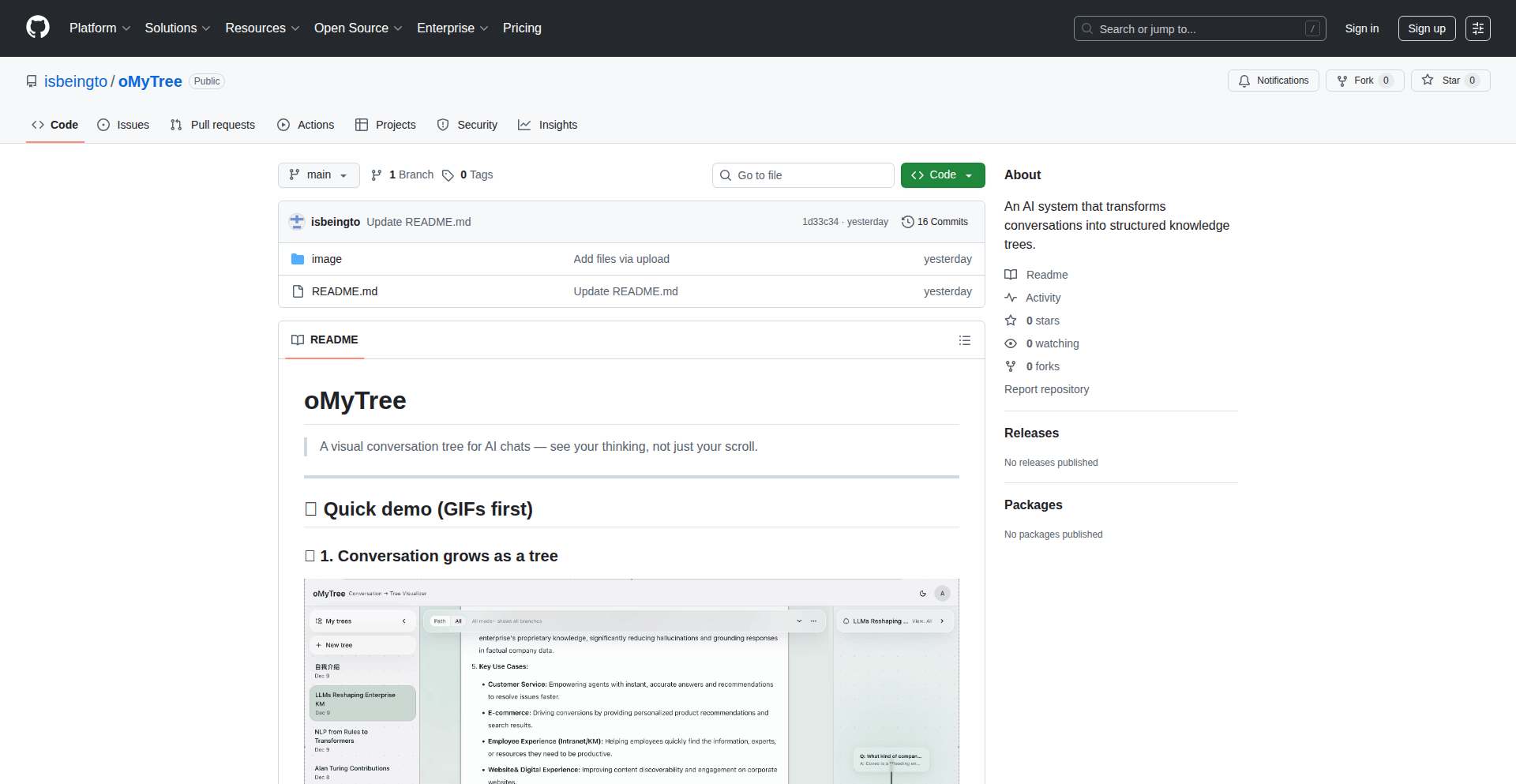The width and height of the screenshot is (1516, 784).
Task: Open Update README.md commit message in header
Action: click(418, 222)
